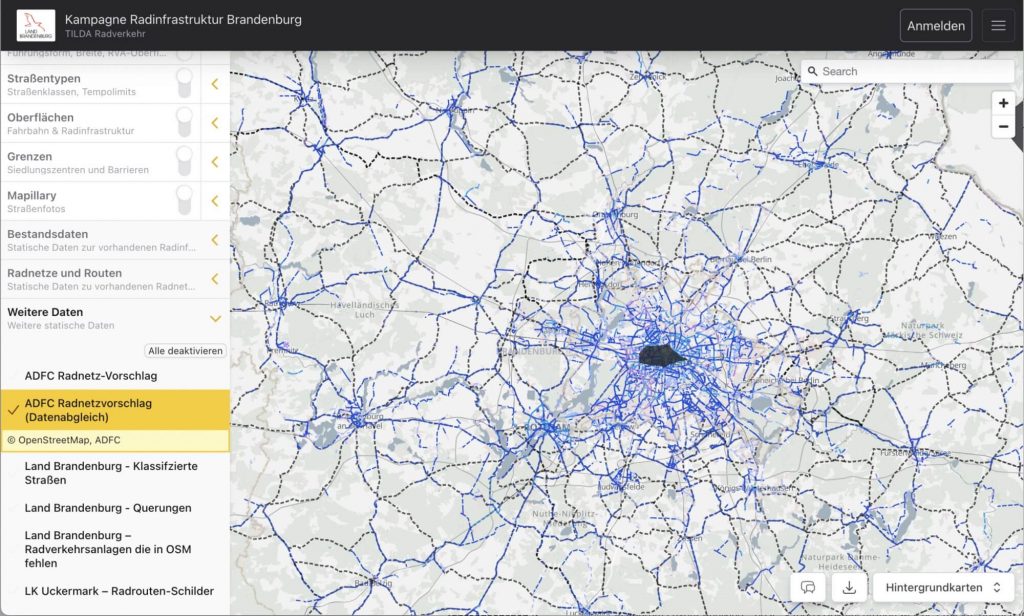Click the download icon near Hintergrundkarten
1024x616 pixels.
[x=849, y=587]
